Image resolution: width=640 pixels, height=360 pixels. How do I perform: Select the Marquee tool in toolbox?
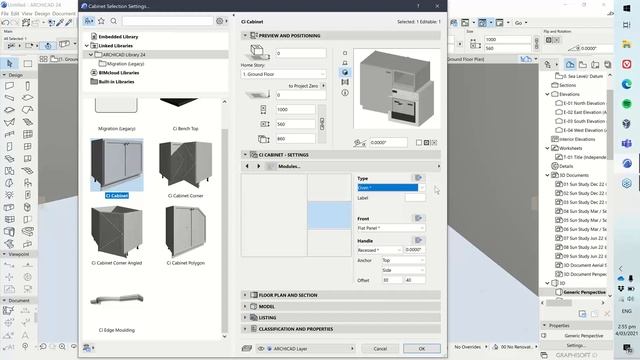[x=28, y=63]
